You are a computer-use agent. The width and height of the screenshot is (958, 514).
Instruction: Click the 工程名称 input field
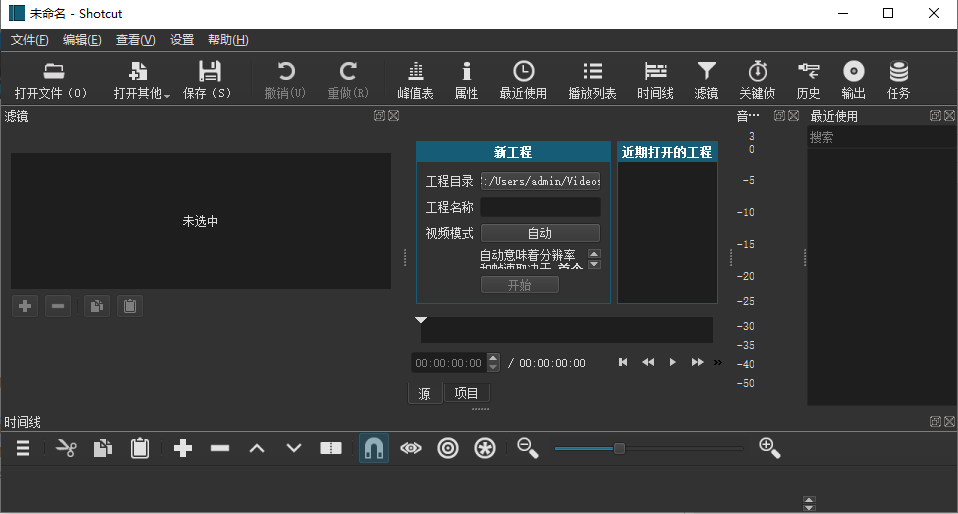pos(540,207)
